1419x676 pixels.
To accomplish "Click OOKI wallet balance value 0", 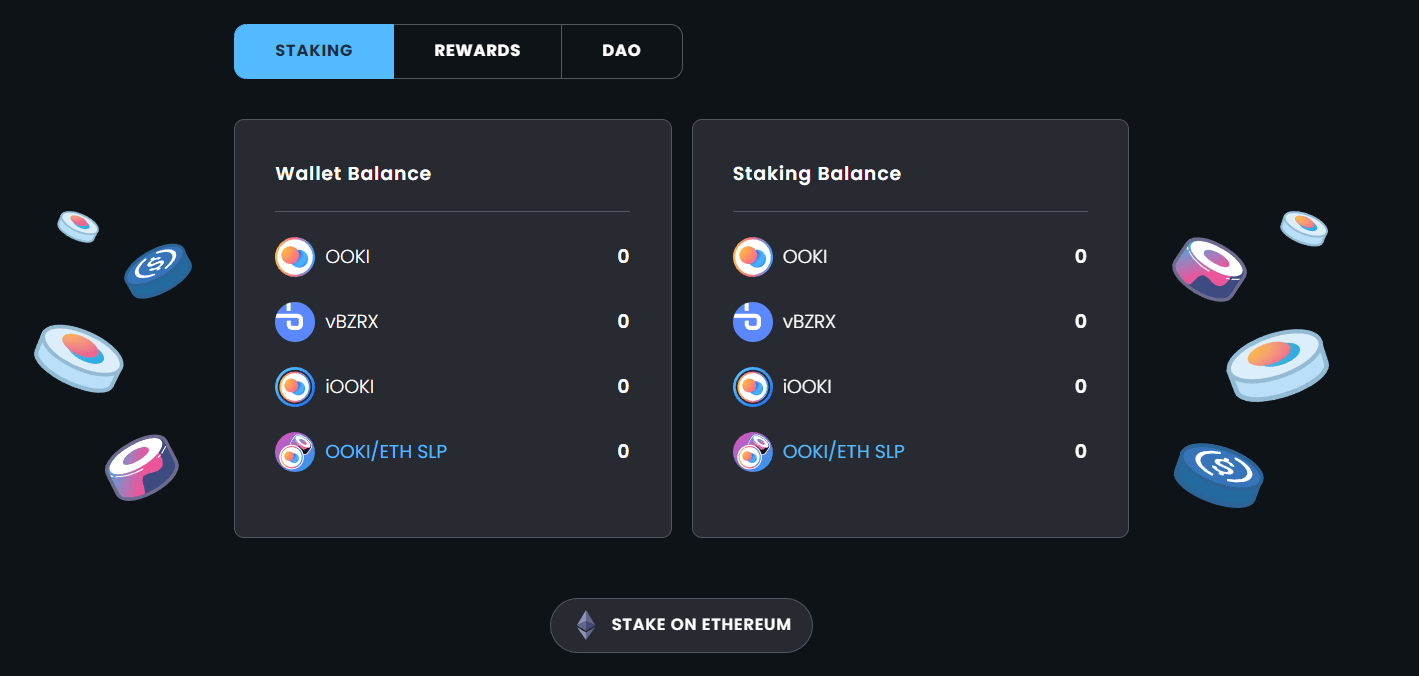I will pyautogui.click(x=623, y=257).
